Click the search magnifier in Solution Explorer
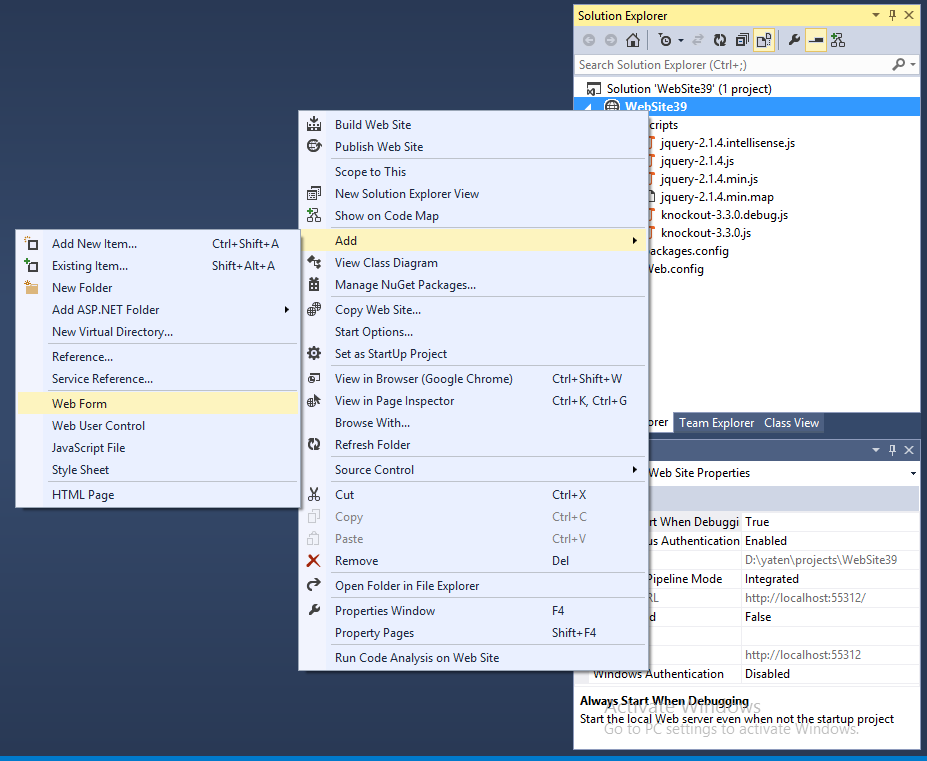927x761 pixels. 899,64
